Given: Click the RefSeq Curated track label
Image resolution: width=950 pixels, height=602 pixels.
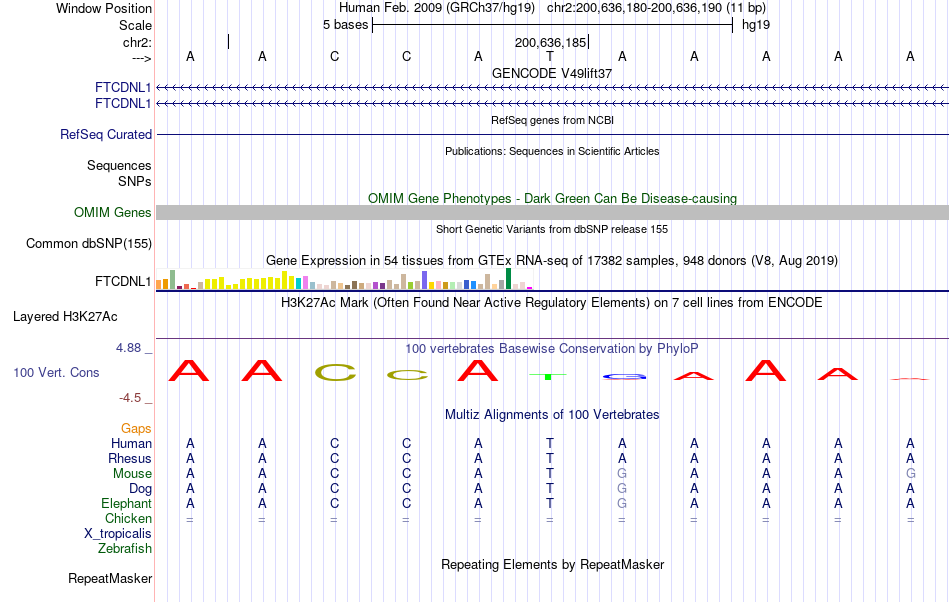Looking at the screenshot, I should [106, 134].
